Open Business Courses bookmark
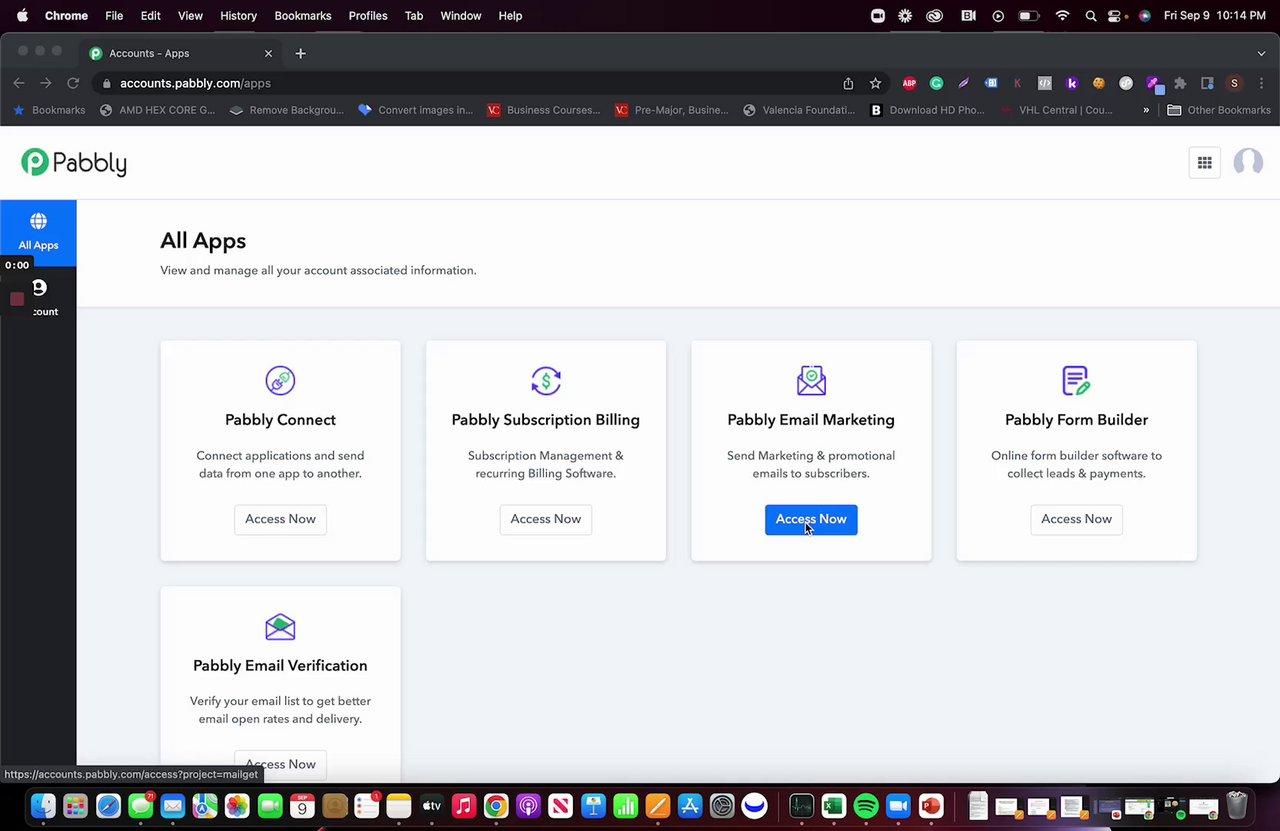This screenshot has height=831, width=1280. point(543,110)
